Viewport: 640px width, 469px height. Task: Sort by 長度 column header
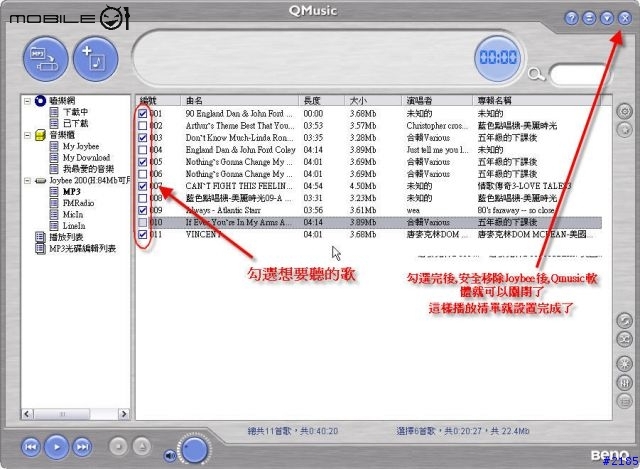pos(322,100)
